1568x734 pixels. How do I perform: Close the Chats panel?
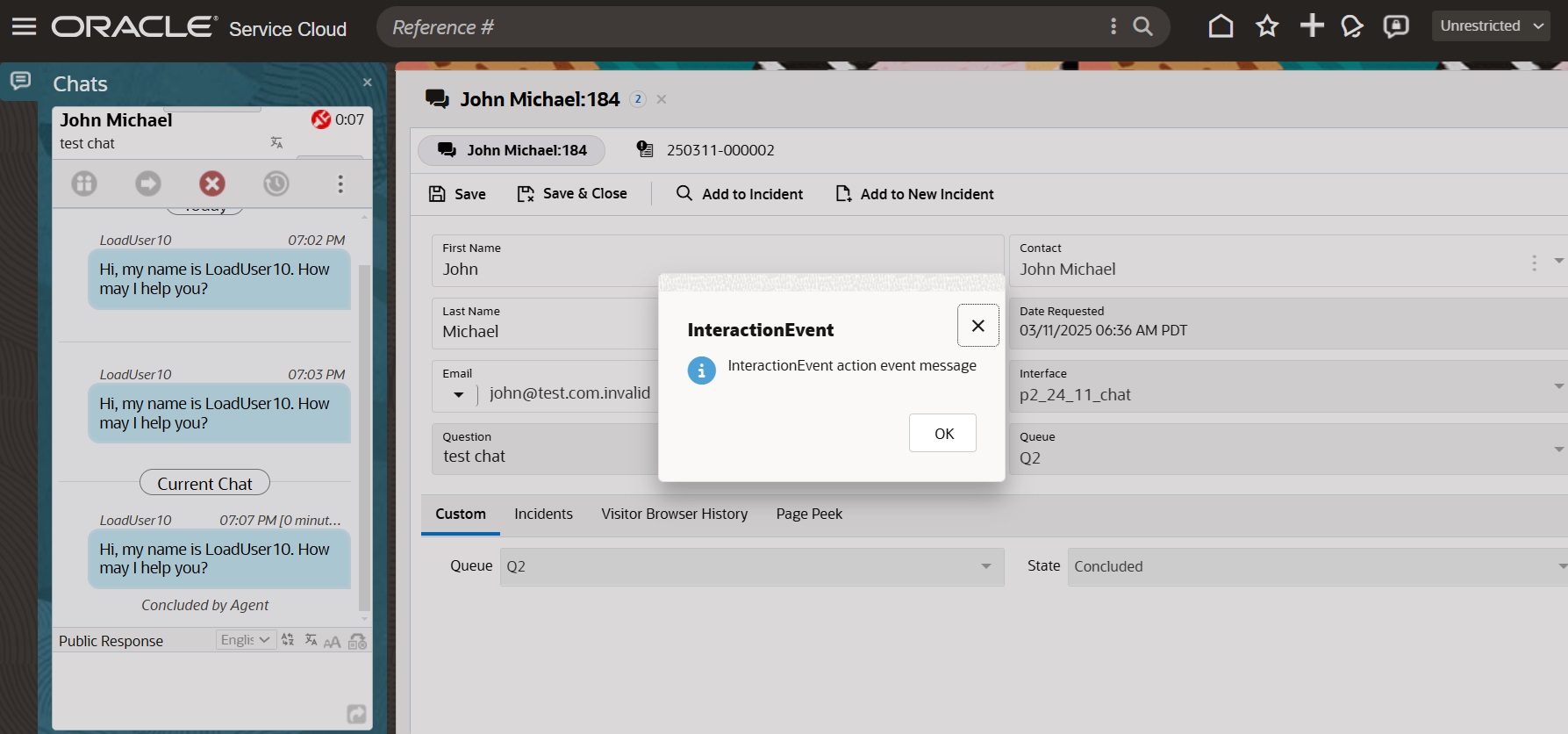pos(368,83)
